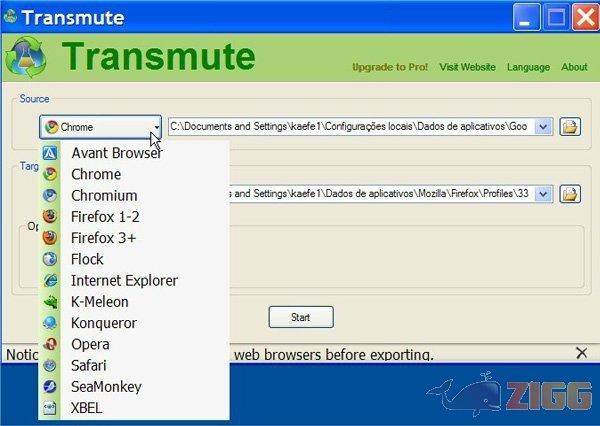The image size is (600, 426).
Task: Click the Avant Browser icon in list
Action: [50, 153]
